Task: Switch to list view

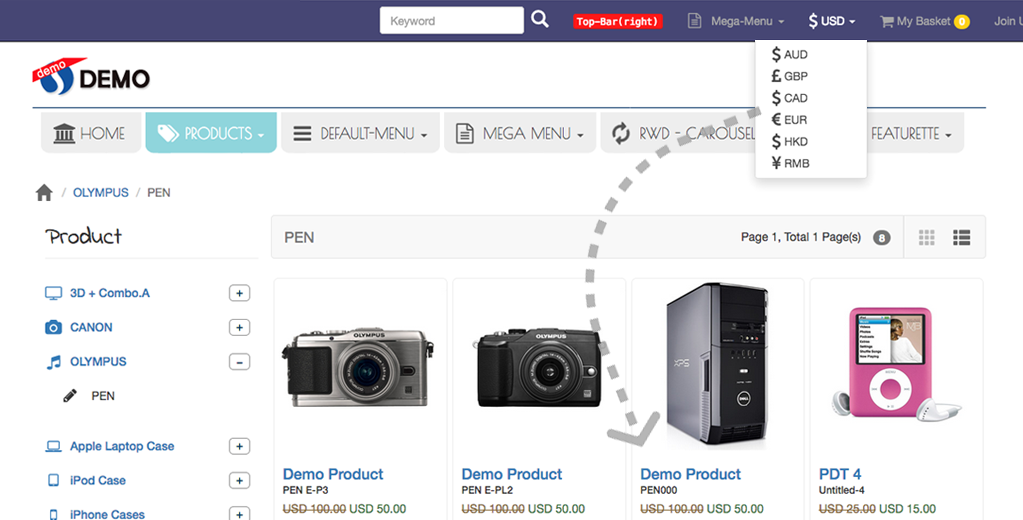Action: tap(961, 237)
